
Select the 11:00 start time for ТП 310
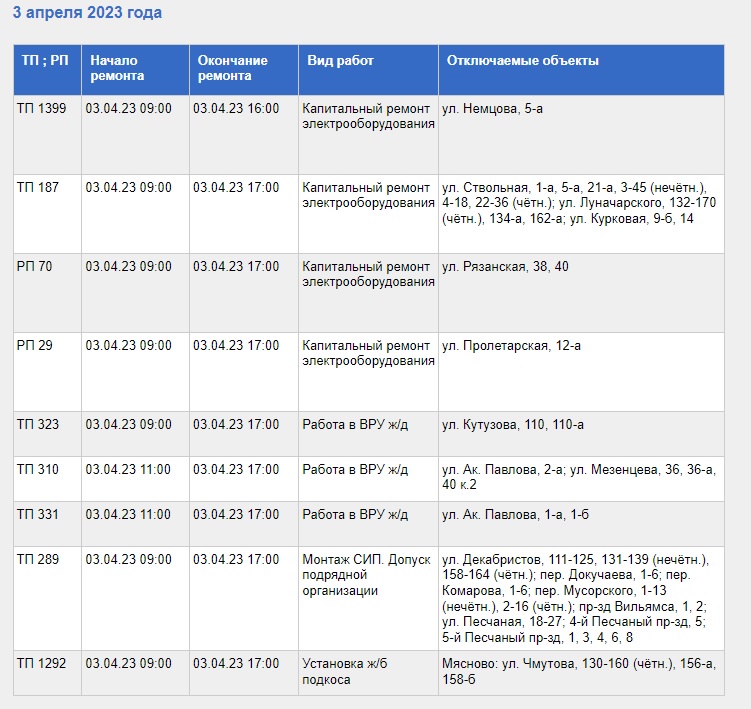pos(128,470)
